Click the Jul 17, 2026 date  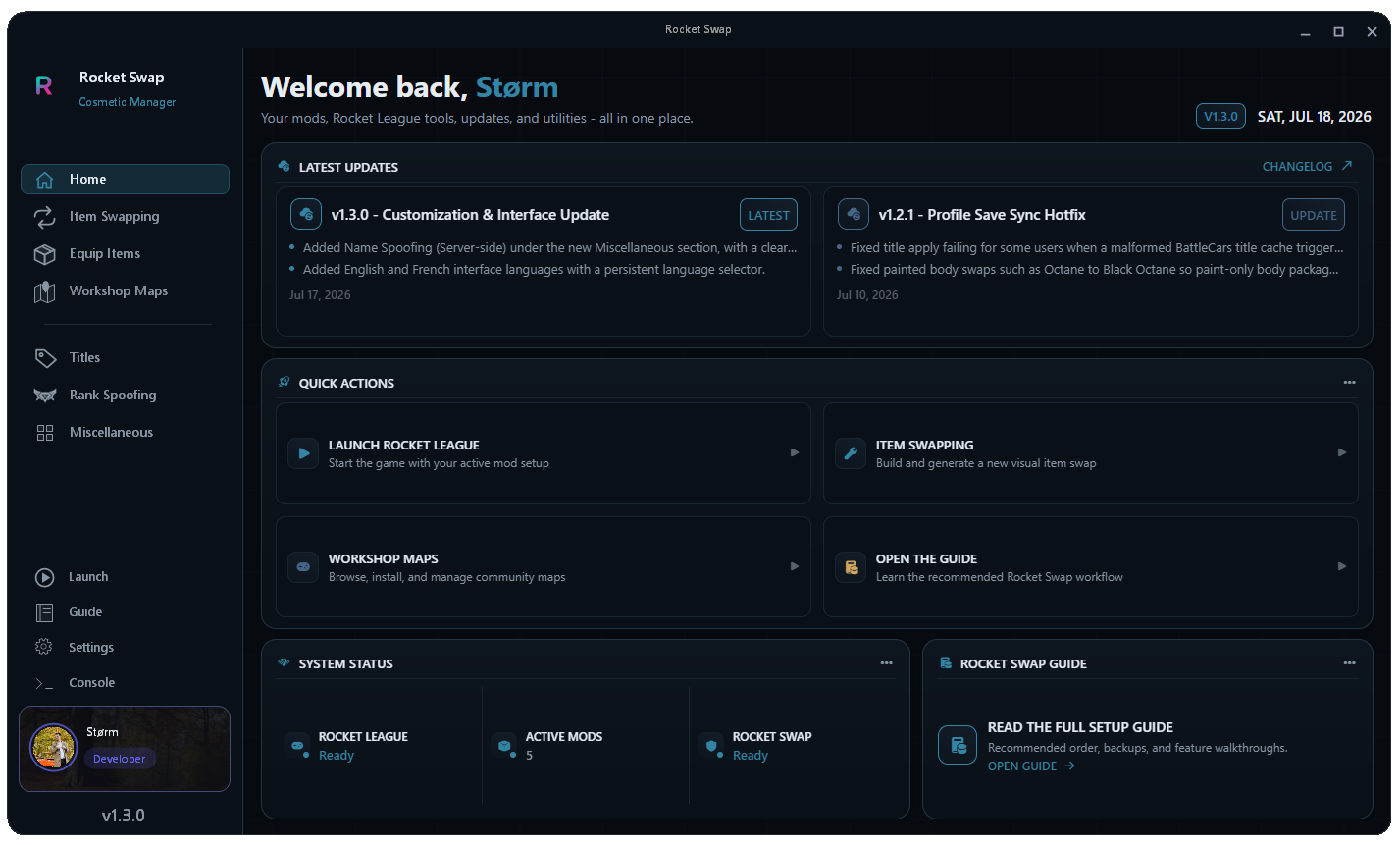click(x=320, y=295)
